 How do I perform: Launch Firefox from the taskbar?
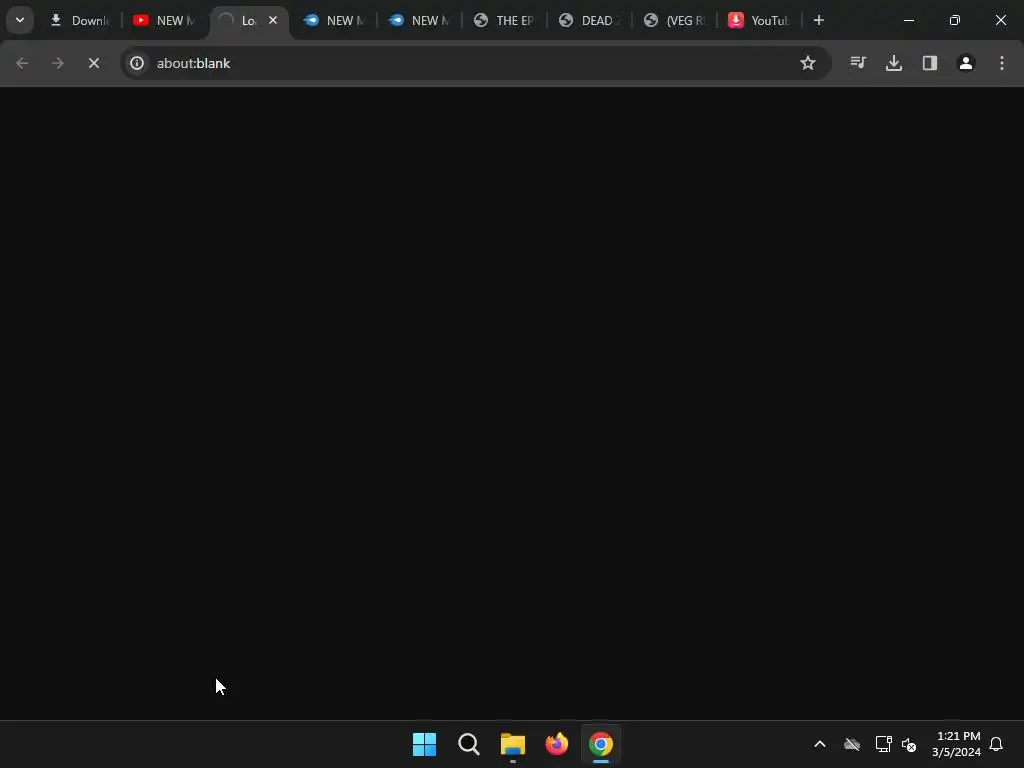point(557,744)
